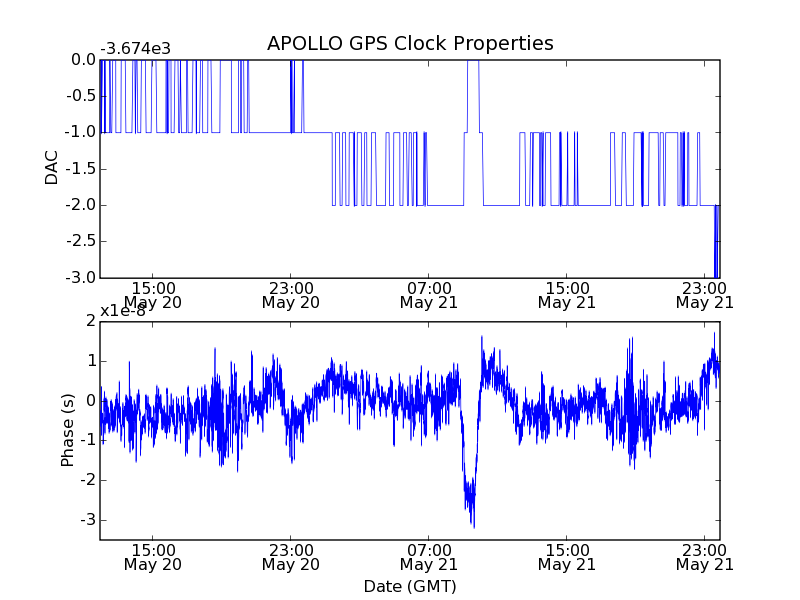The image size is (800, 600).
Task: Click the "-0.5" DAC axis tick
Action: click(81, 96)
